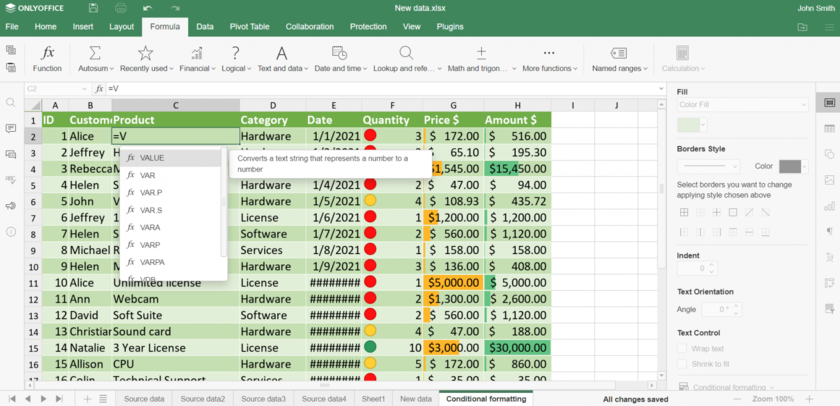
Task: Pick VARA in the autocomplete list
Action: pyautogui.click(x=151, y=227)
